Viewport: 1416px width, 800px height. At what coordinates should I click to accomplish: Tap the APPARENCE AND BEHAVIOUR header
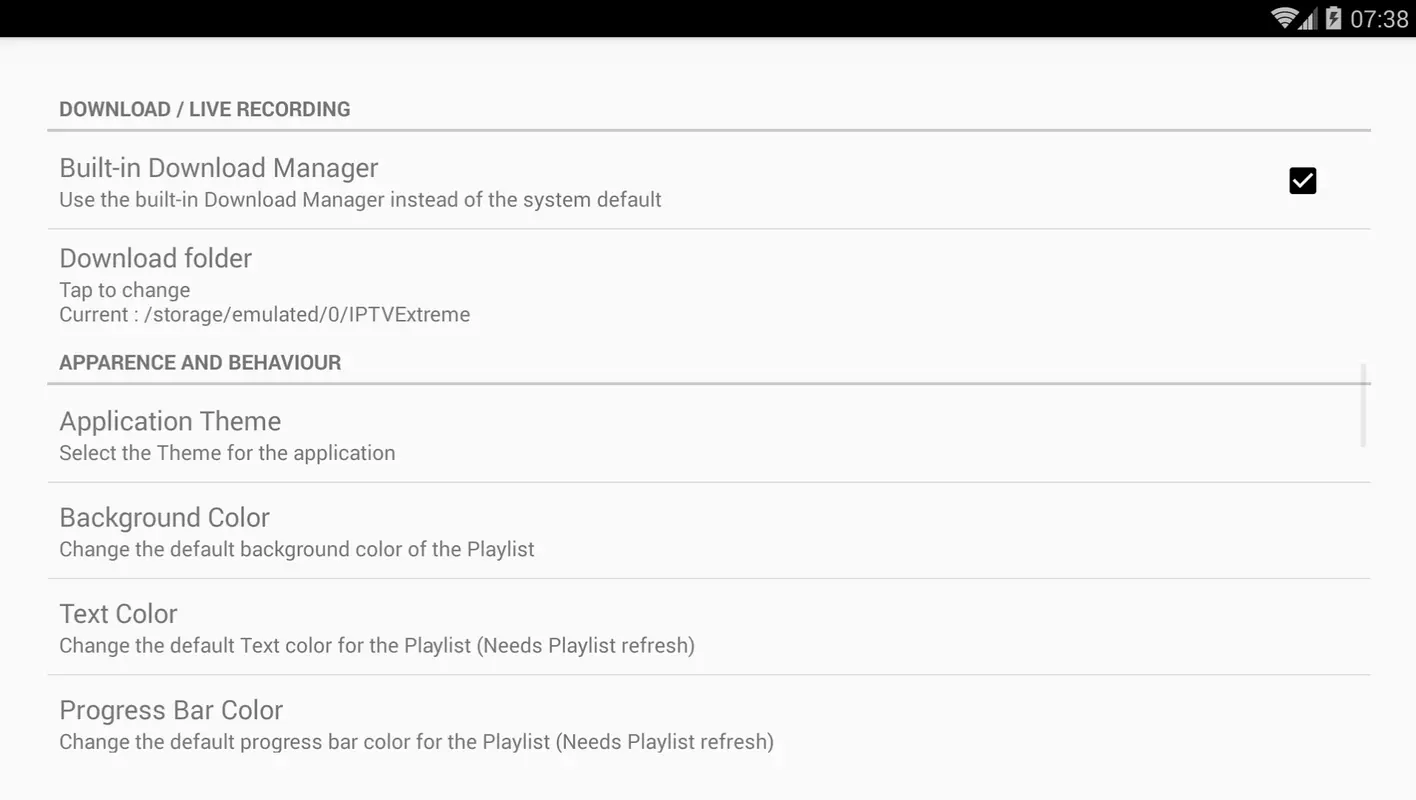click(x=200, y=362)
